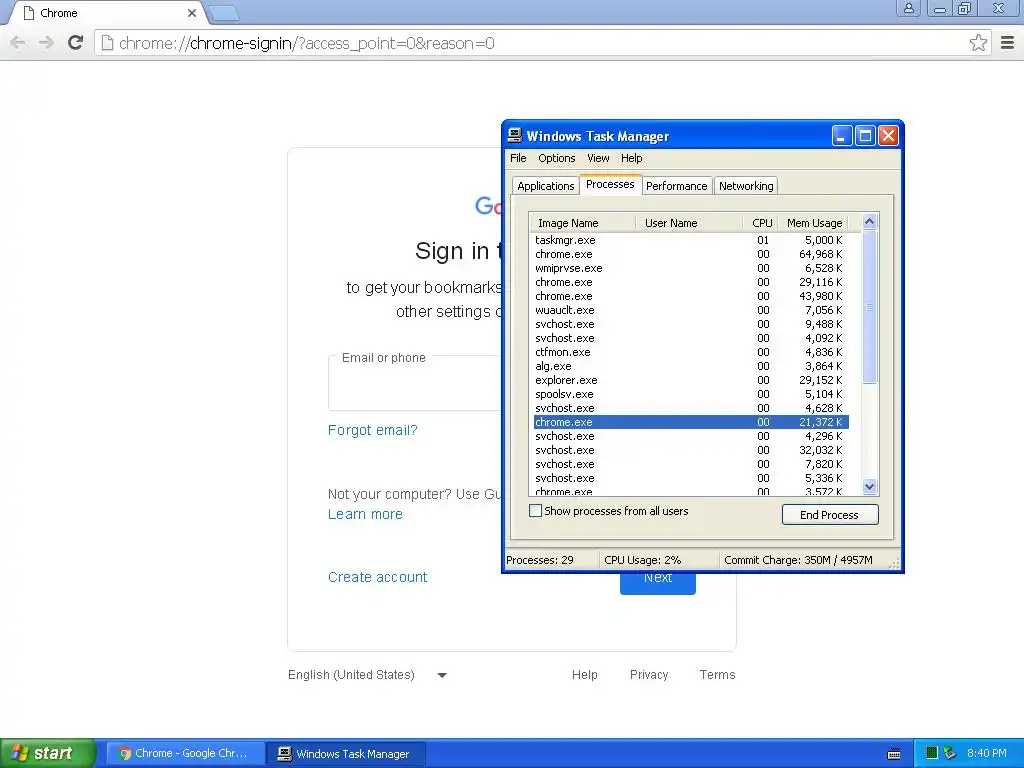Select svchost.exe using 7,820 K
The width and height of the screenshot is (1024, 768).
point(691,464)
